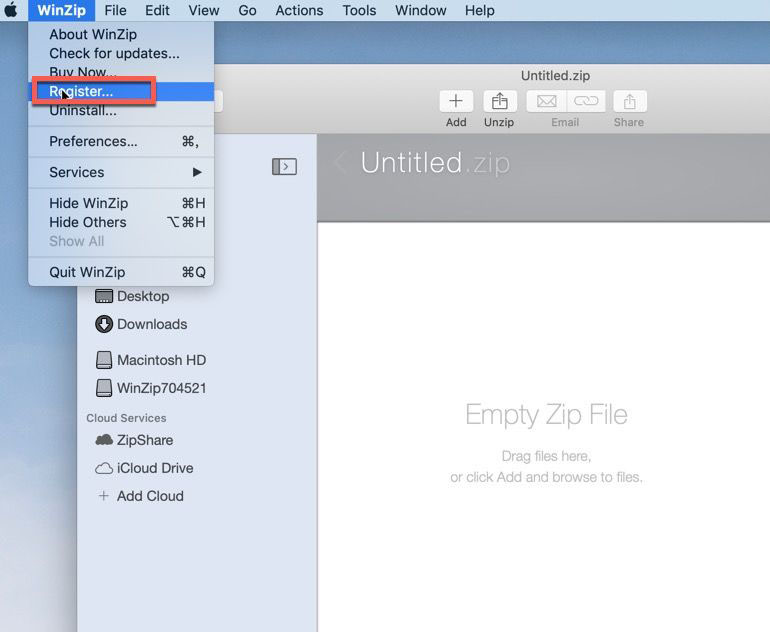Open the Help menu

tap(479, 10)
